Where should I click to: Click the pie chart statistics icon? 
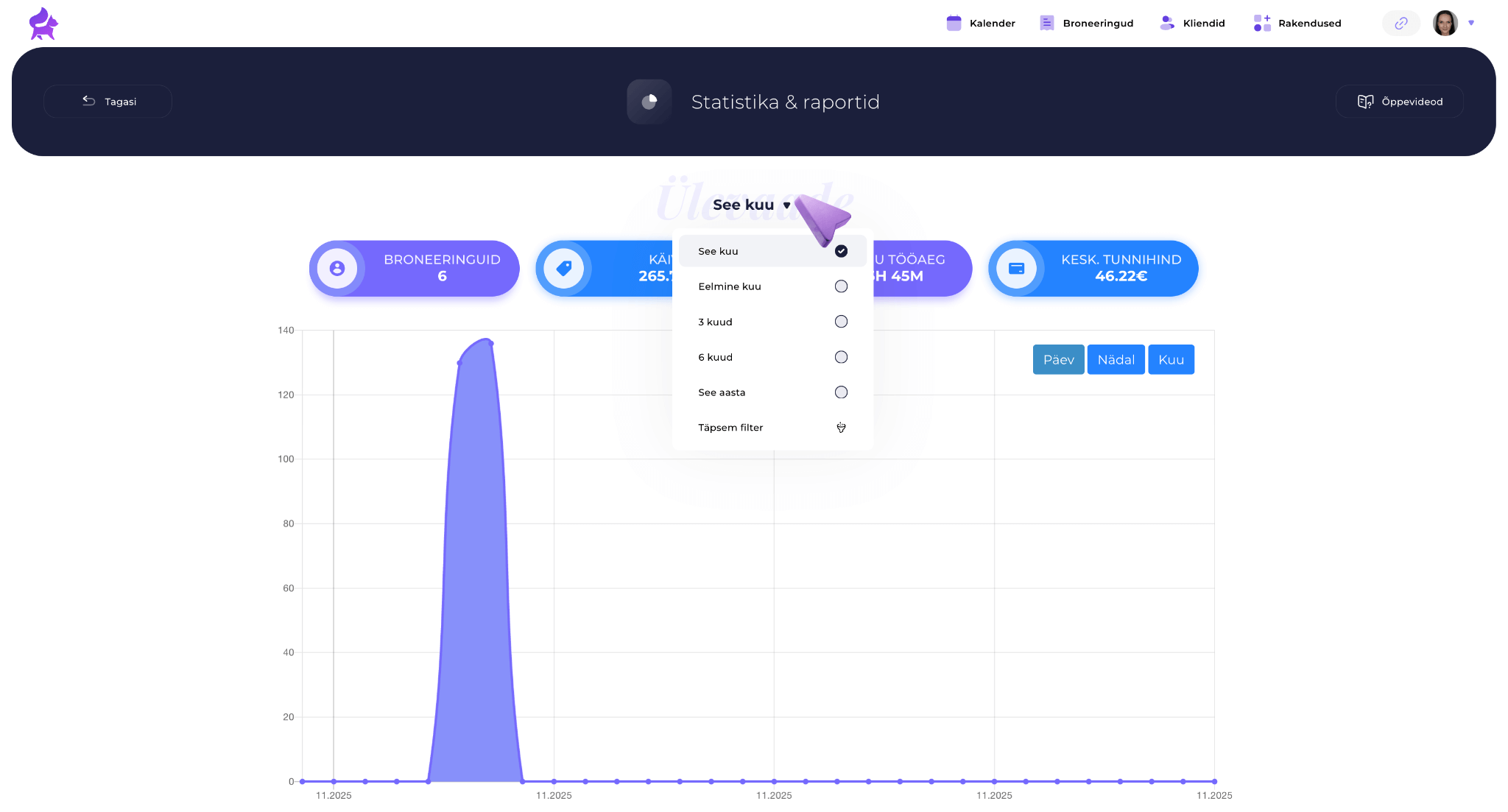[649, 102]
